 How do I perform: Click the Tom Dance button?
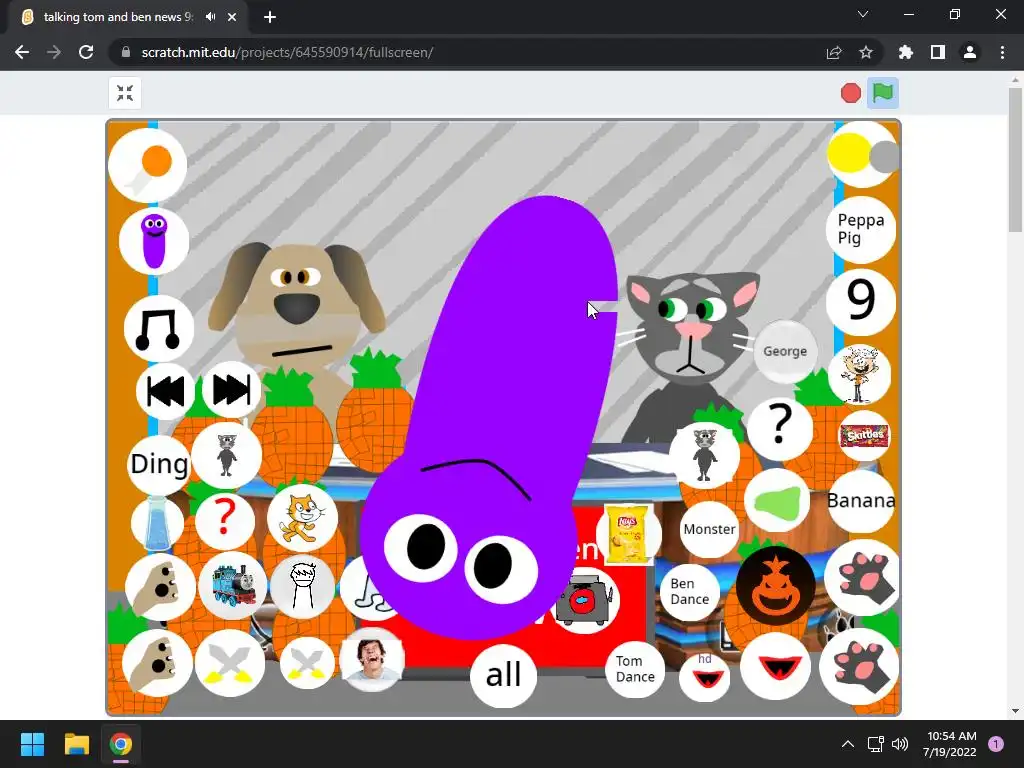tap(635, 669)
